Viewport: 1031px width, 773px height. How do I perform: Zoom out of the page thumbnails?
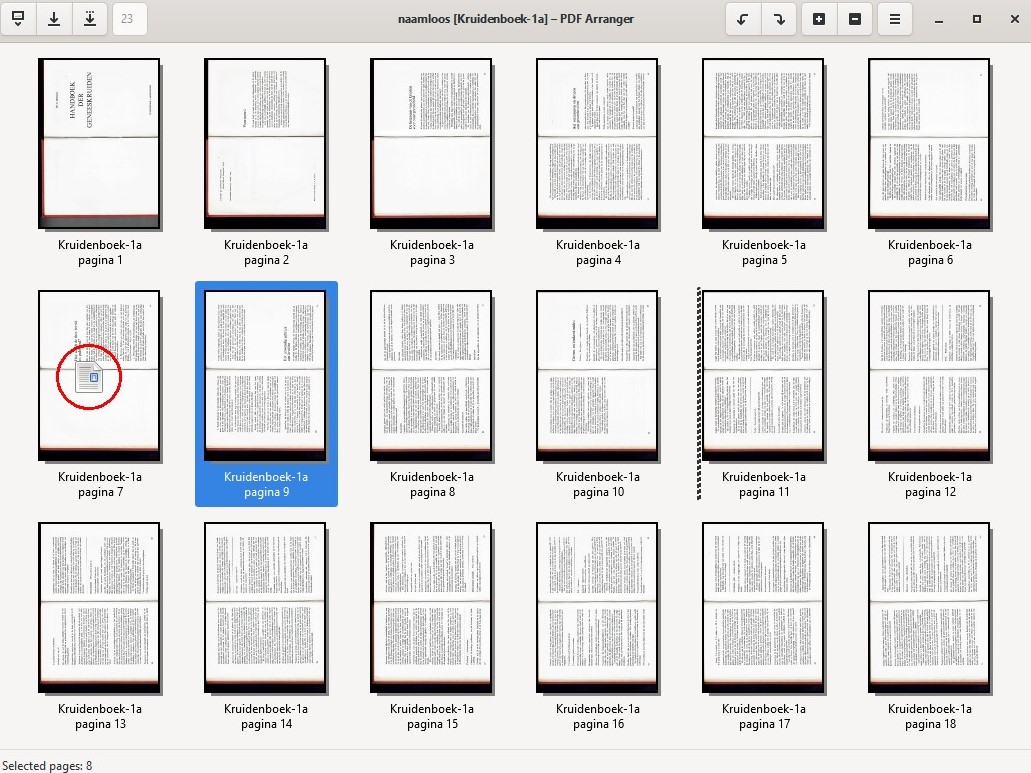click(x=855, y=19)
